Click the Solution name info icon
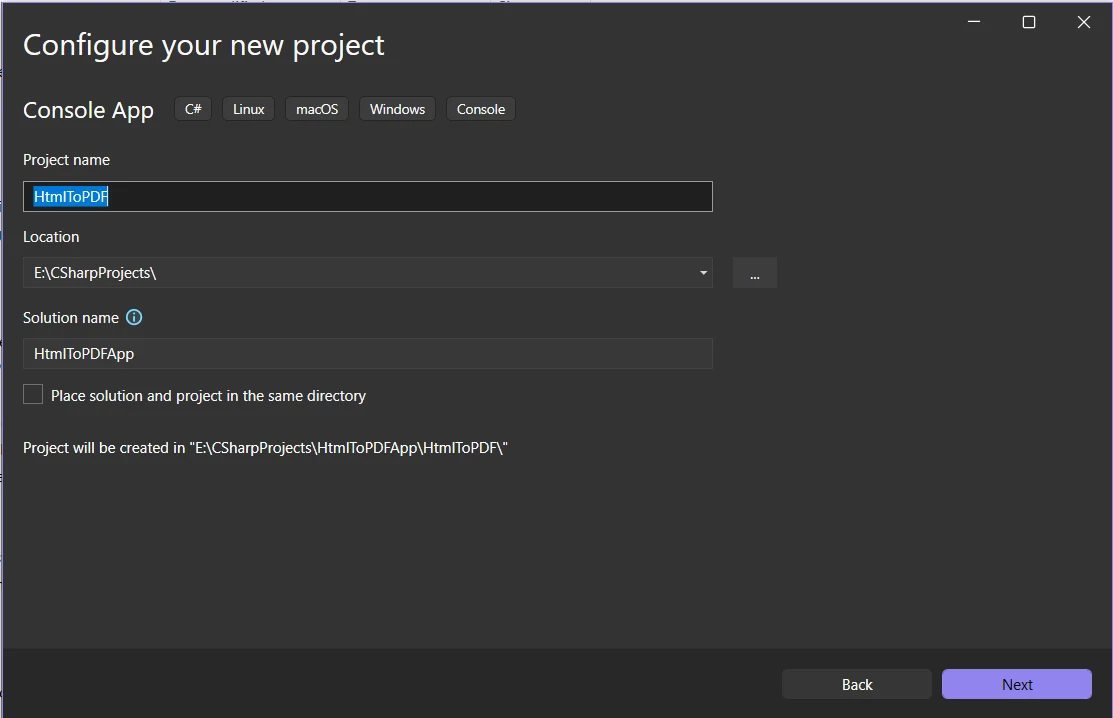 [x=134, y=317]
